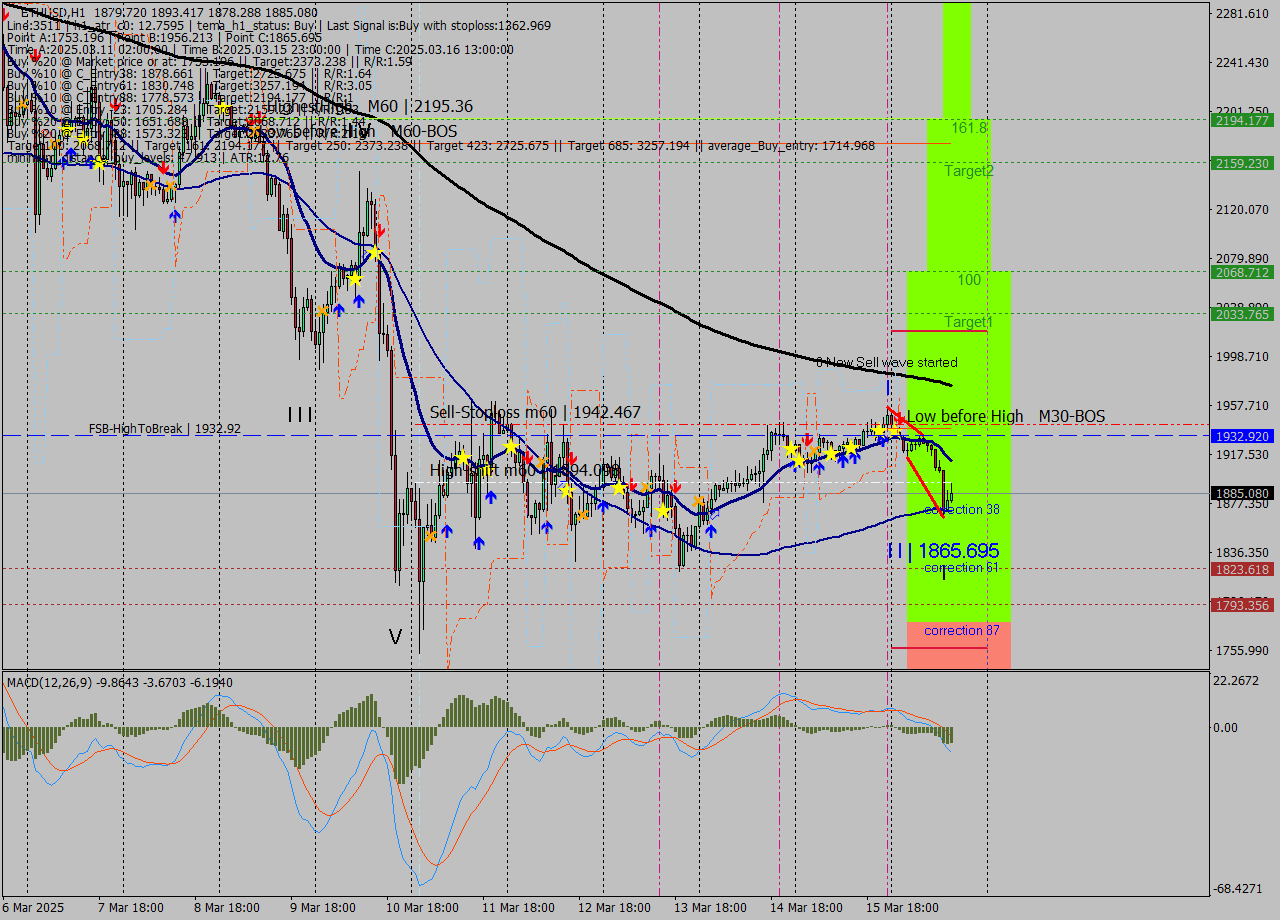The image size is (1280, 920).
Task: Click the 2068.712 price level tag
Action: [1241, 272]
